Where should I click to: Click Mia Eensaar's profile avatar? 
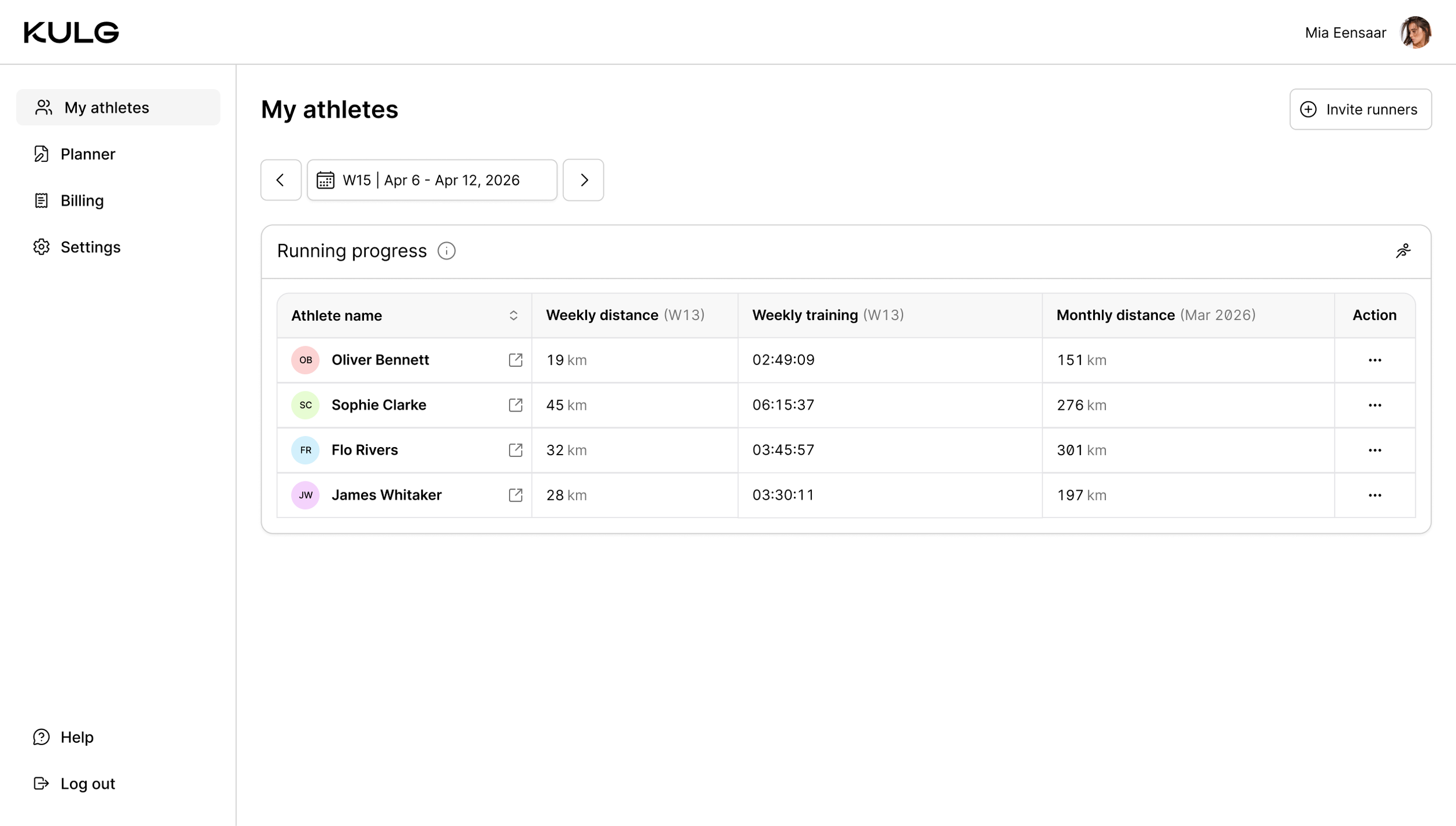1415,33
